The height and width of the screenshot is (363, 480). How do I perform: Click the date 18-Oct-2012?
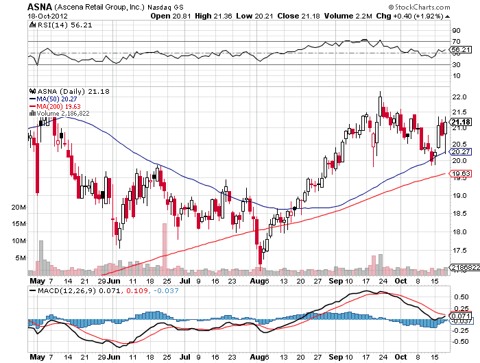[48, 16]
